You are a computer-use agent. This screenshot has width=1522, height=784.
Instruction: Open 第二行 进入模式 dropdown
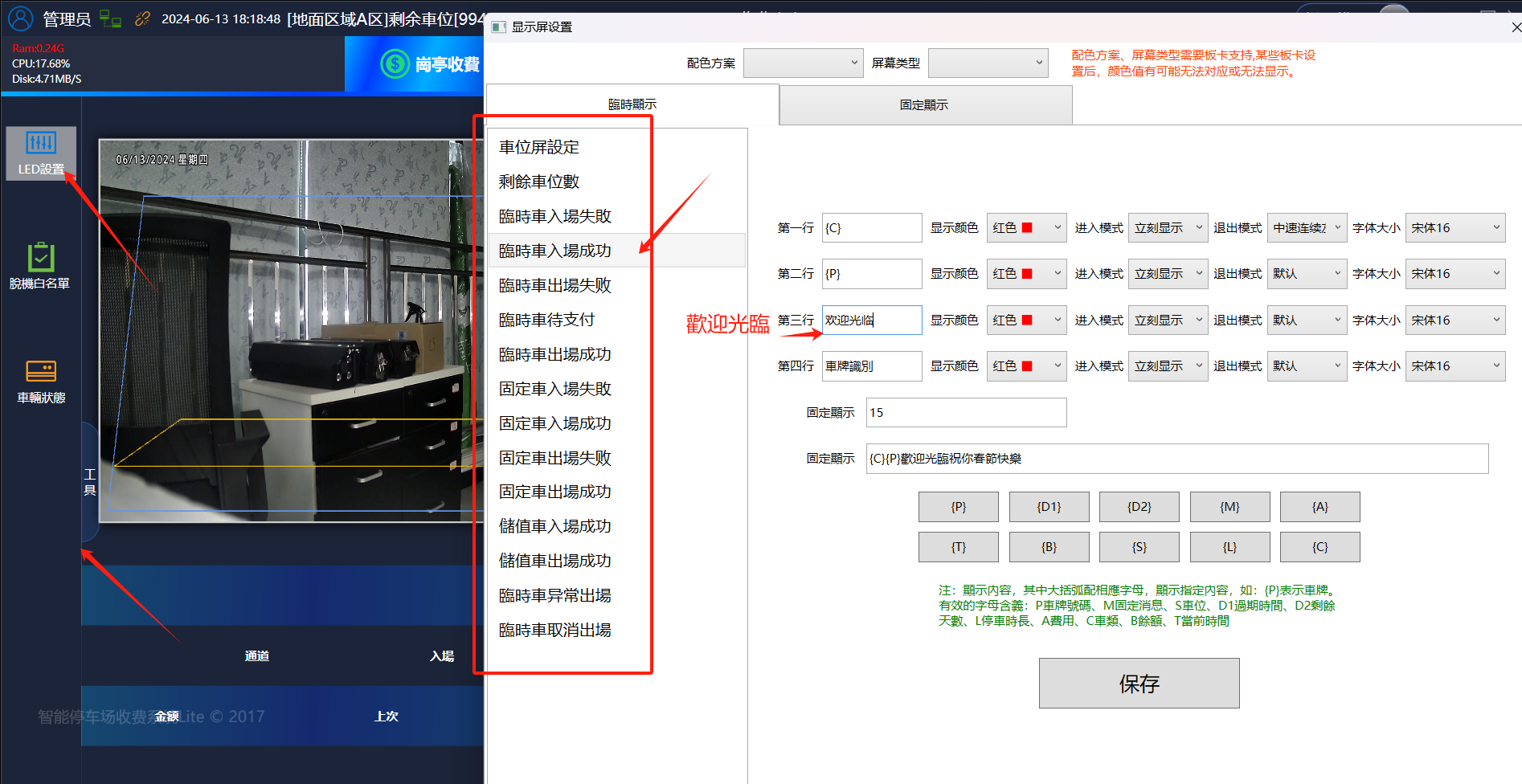pyautogui.click(x=1168, y=274)
